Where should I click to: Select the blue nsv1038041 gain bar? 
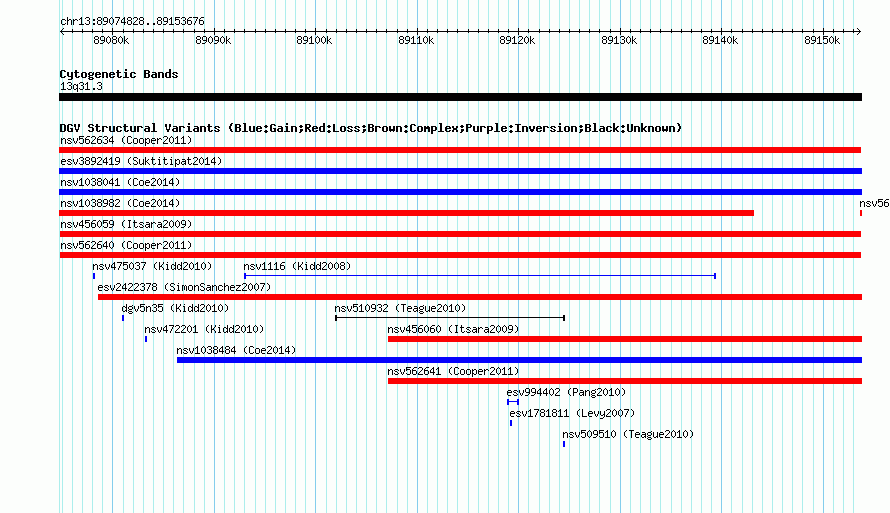[x=460, y=192]
